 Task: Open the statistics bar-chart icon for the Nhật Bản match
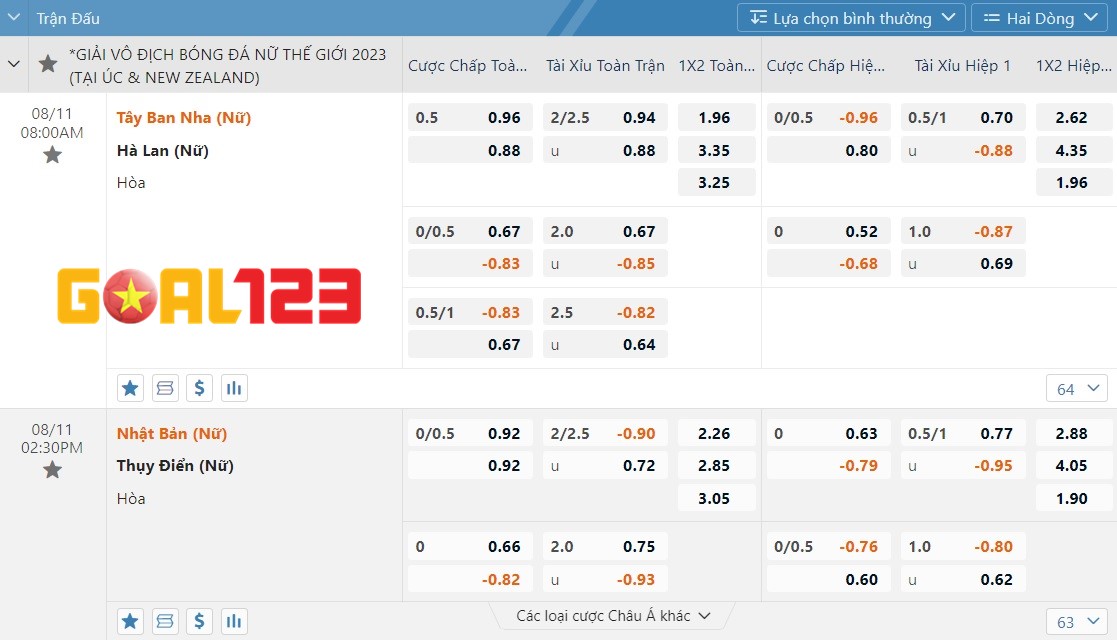pos(234,621)
